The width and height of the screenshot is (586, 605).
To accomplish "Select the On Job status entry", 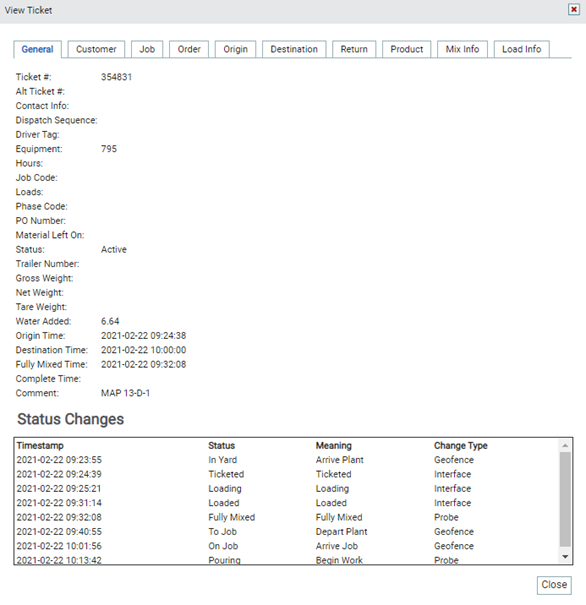I will pos(223,546).
